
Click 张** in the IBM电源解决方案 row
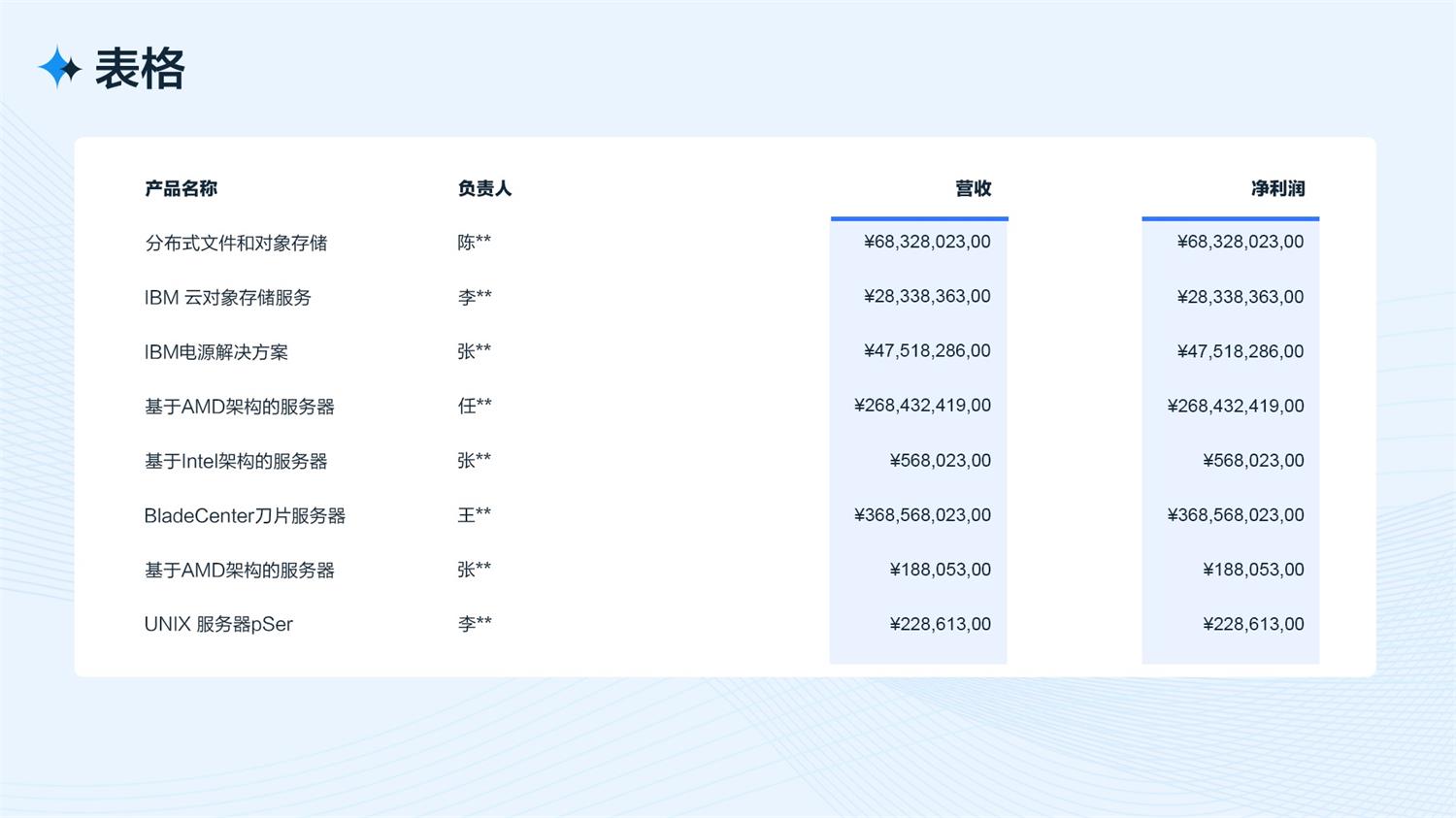click(x=475, y=351)
